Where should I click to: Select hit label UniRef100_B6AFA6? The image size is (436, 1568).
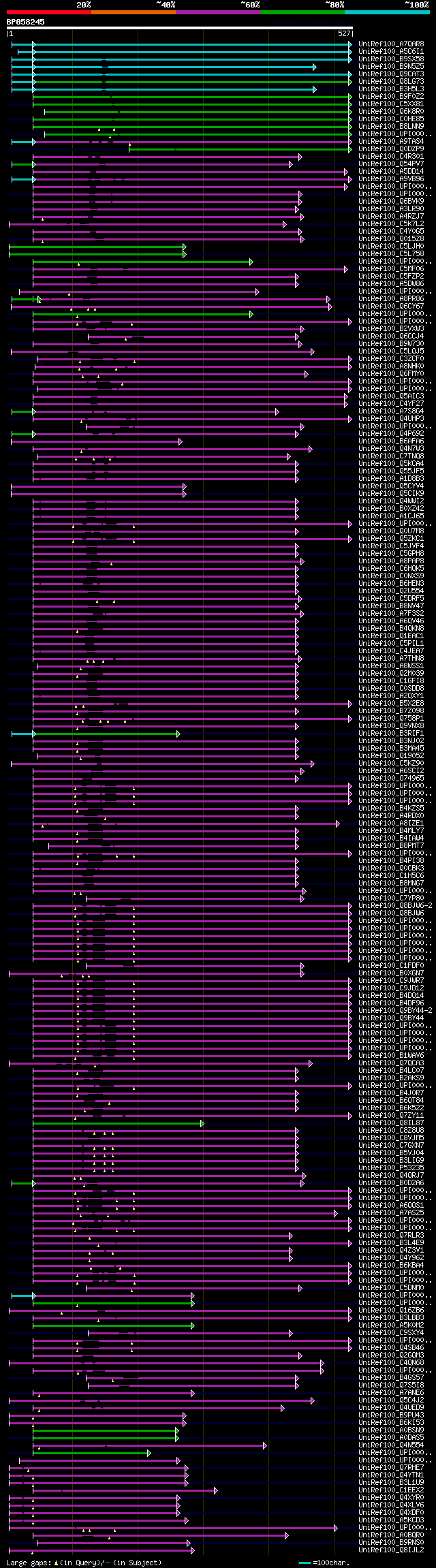click(391, 441)
